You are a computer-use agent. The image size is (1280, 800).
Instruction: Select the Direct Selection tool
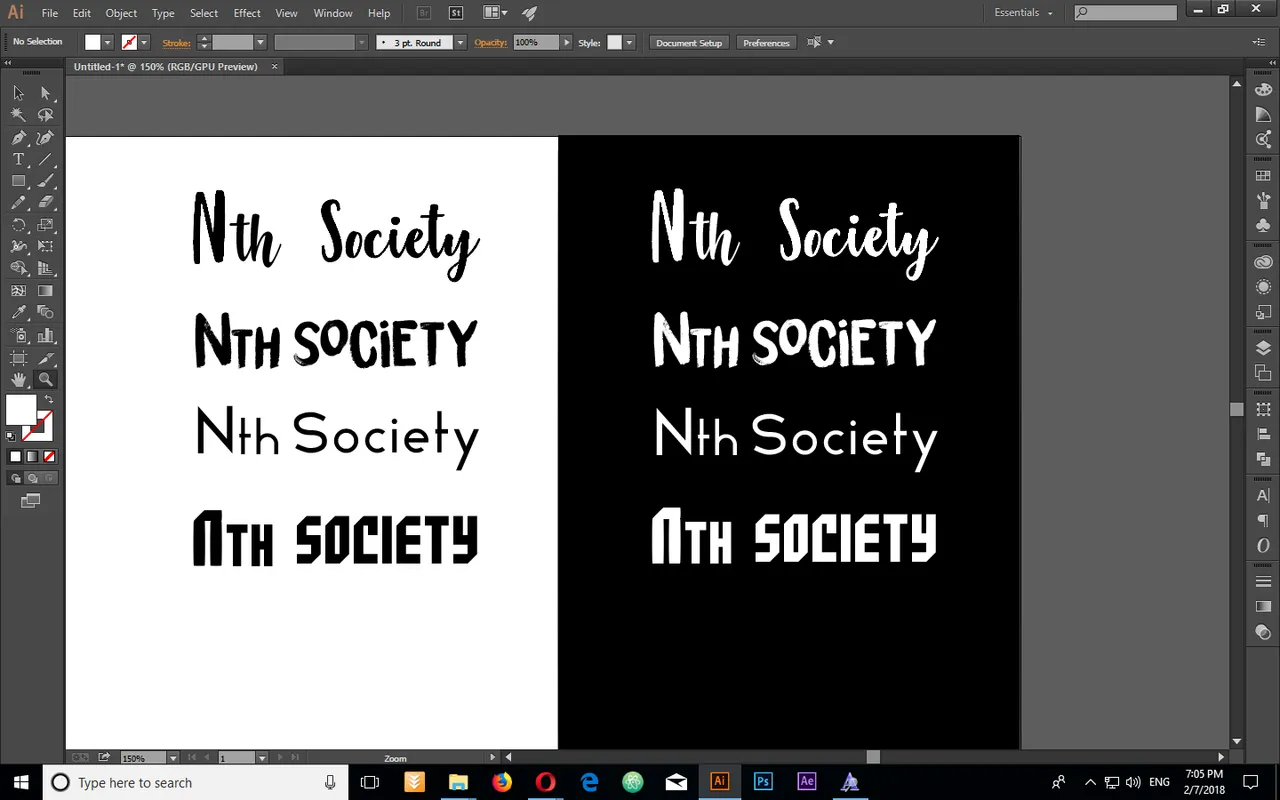click(x=45, y=93)
